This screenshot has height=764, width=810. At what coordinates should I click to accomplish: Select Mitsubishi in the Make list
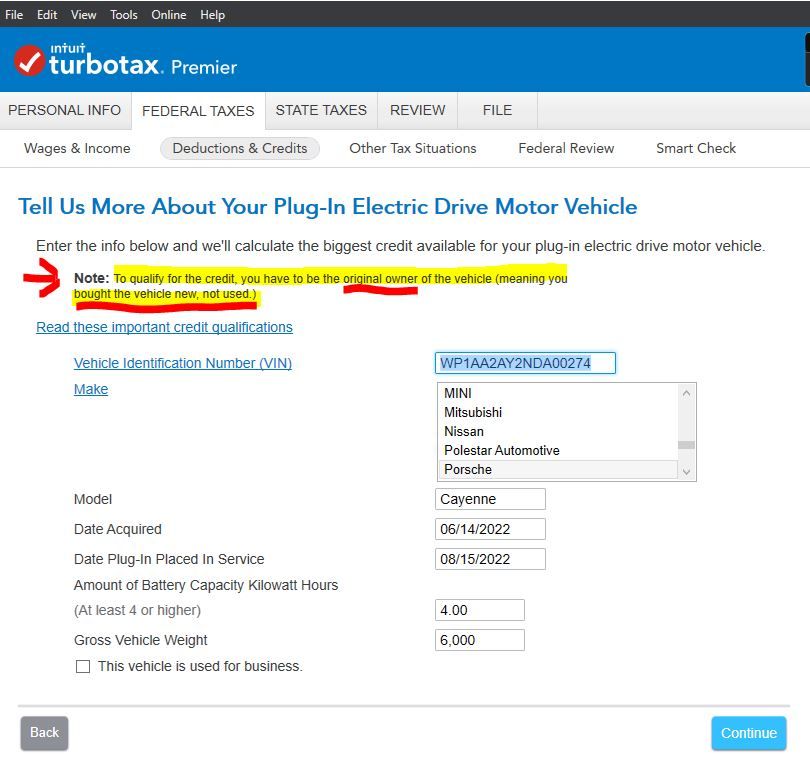pos(558,412)
